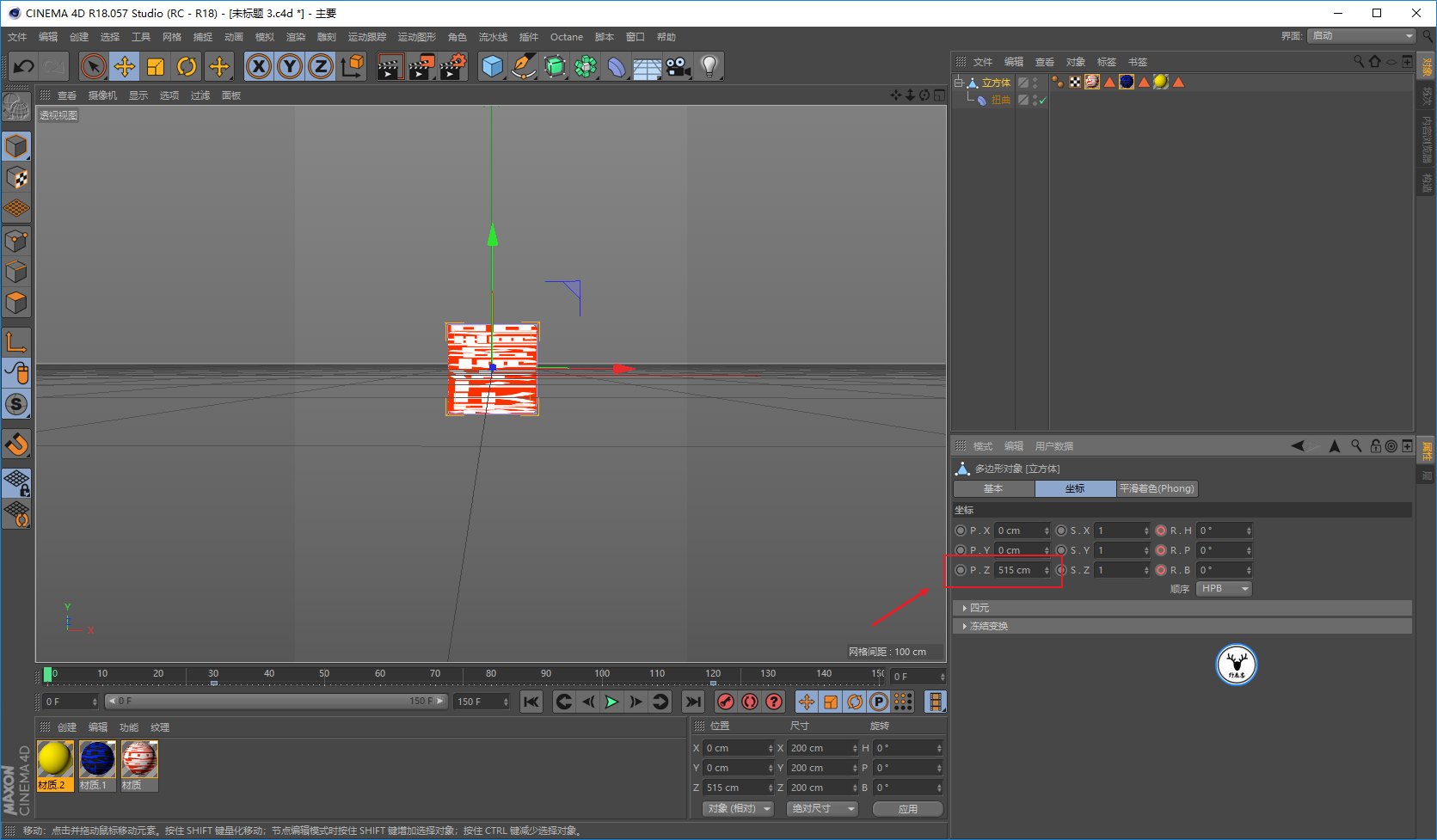
Task: Toggle position keyframe recording icon
Action: coord(807,702)
